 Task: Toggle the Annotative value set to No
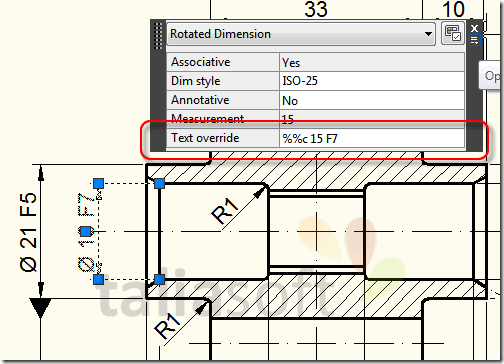372,100
